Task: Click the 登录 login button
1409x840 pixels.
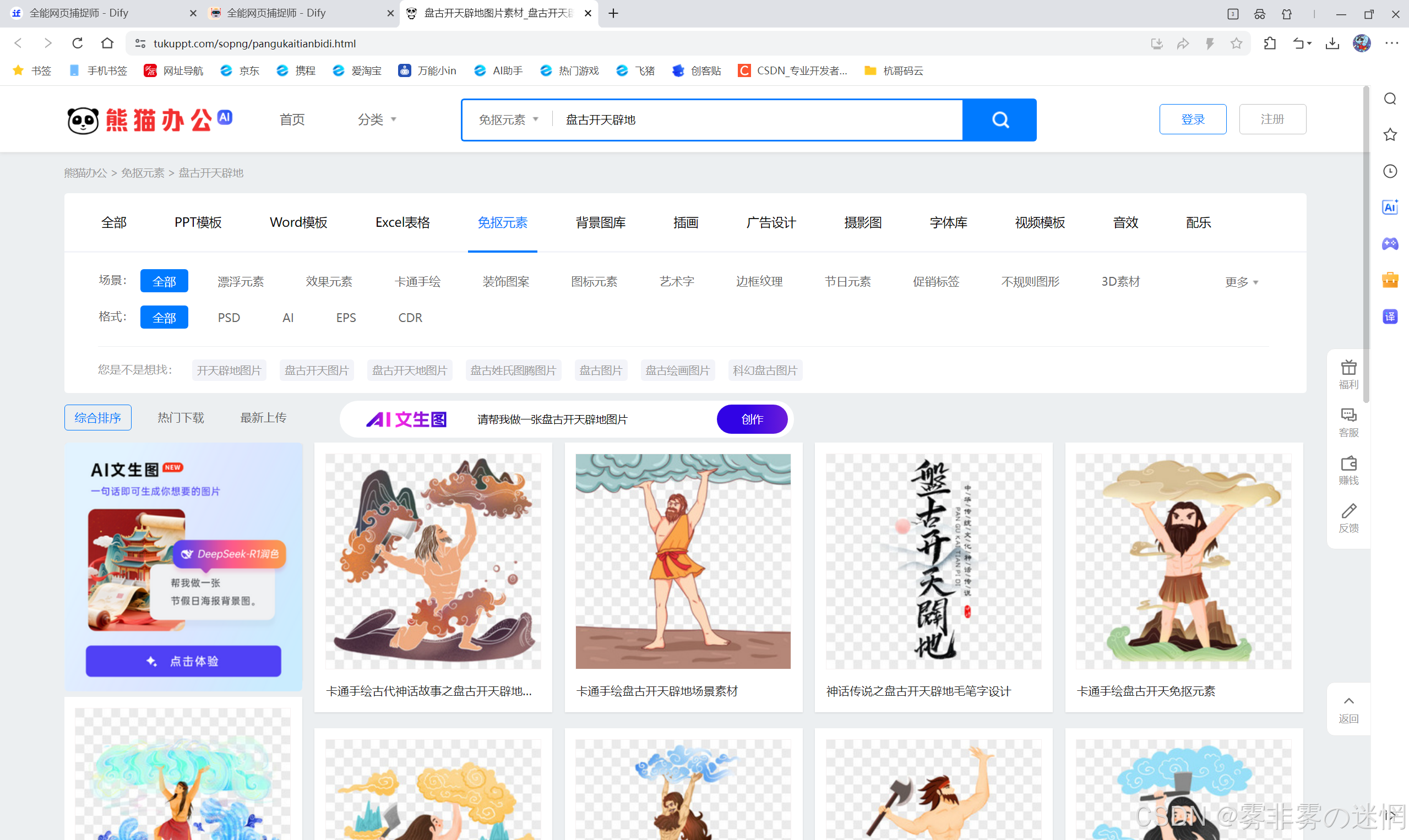Action: [1193, 119]
